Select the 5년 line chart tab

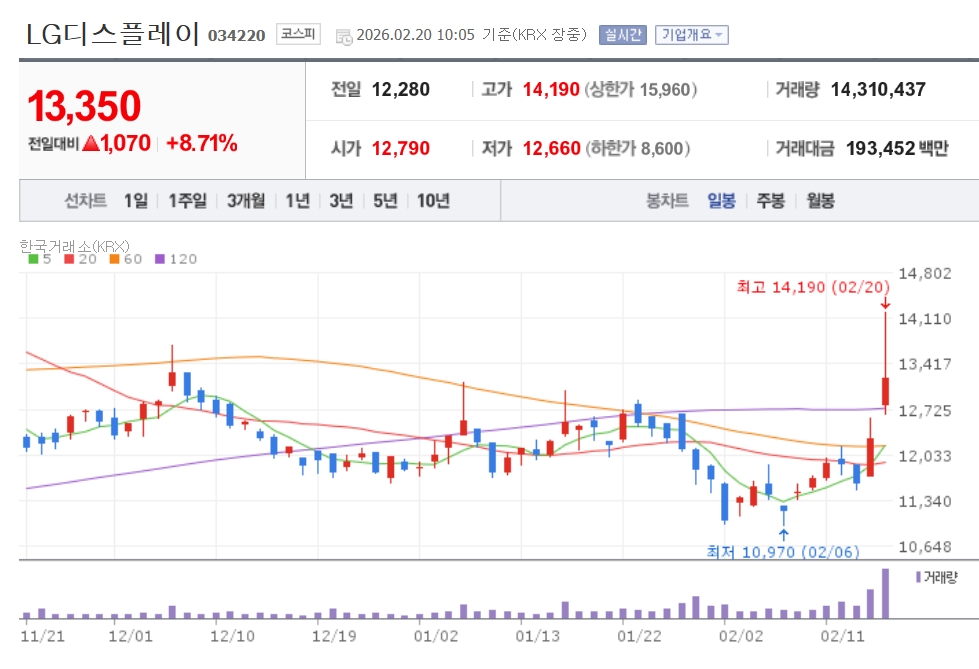[x=385, y=201]
